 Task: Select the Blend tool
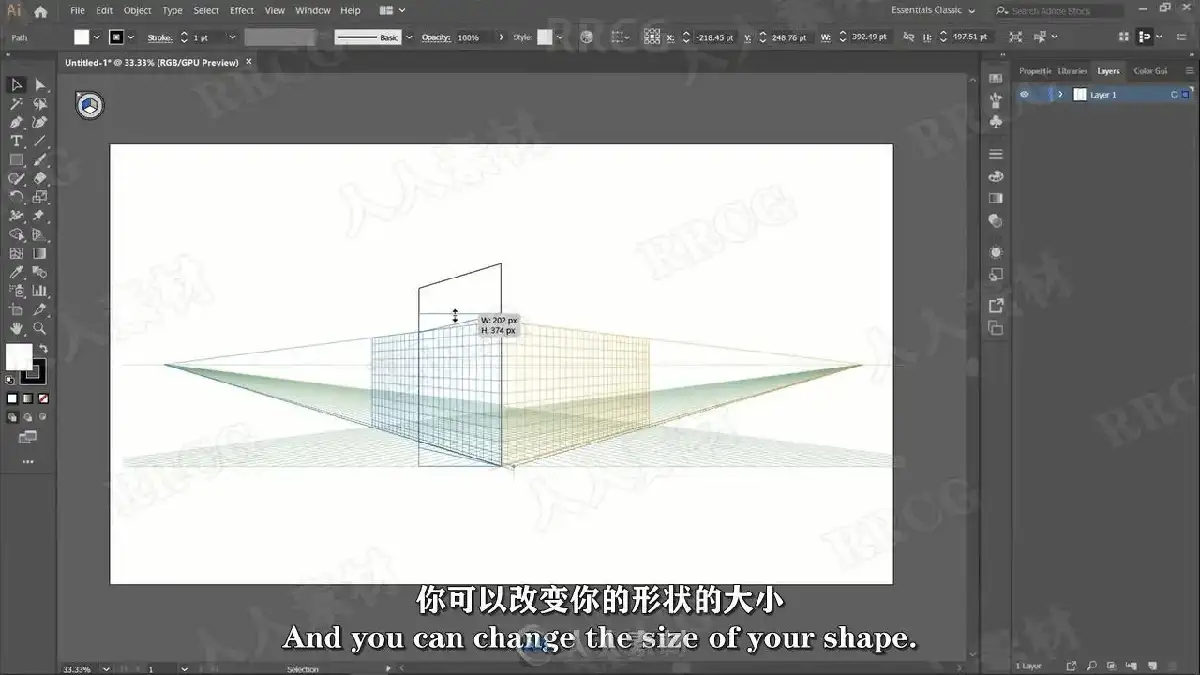(x=40, y=272)
